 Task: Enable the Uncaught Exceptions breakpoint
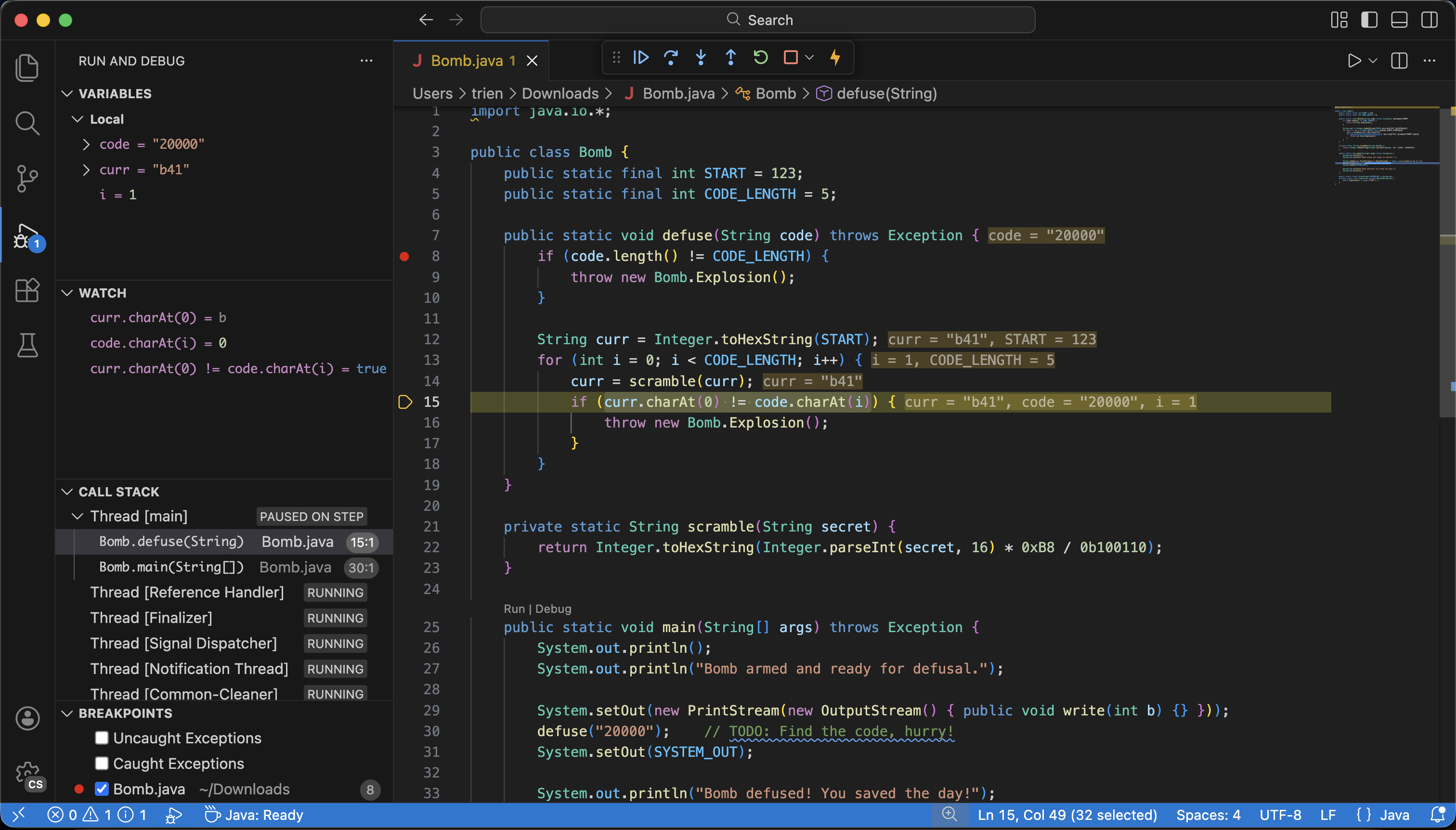pos(102,738)
